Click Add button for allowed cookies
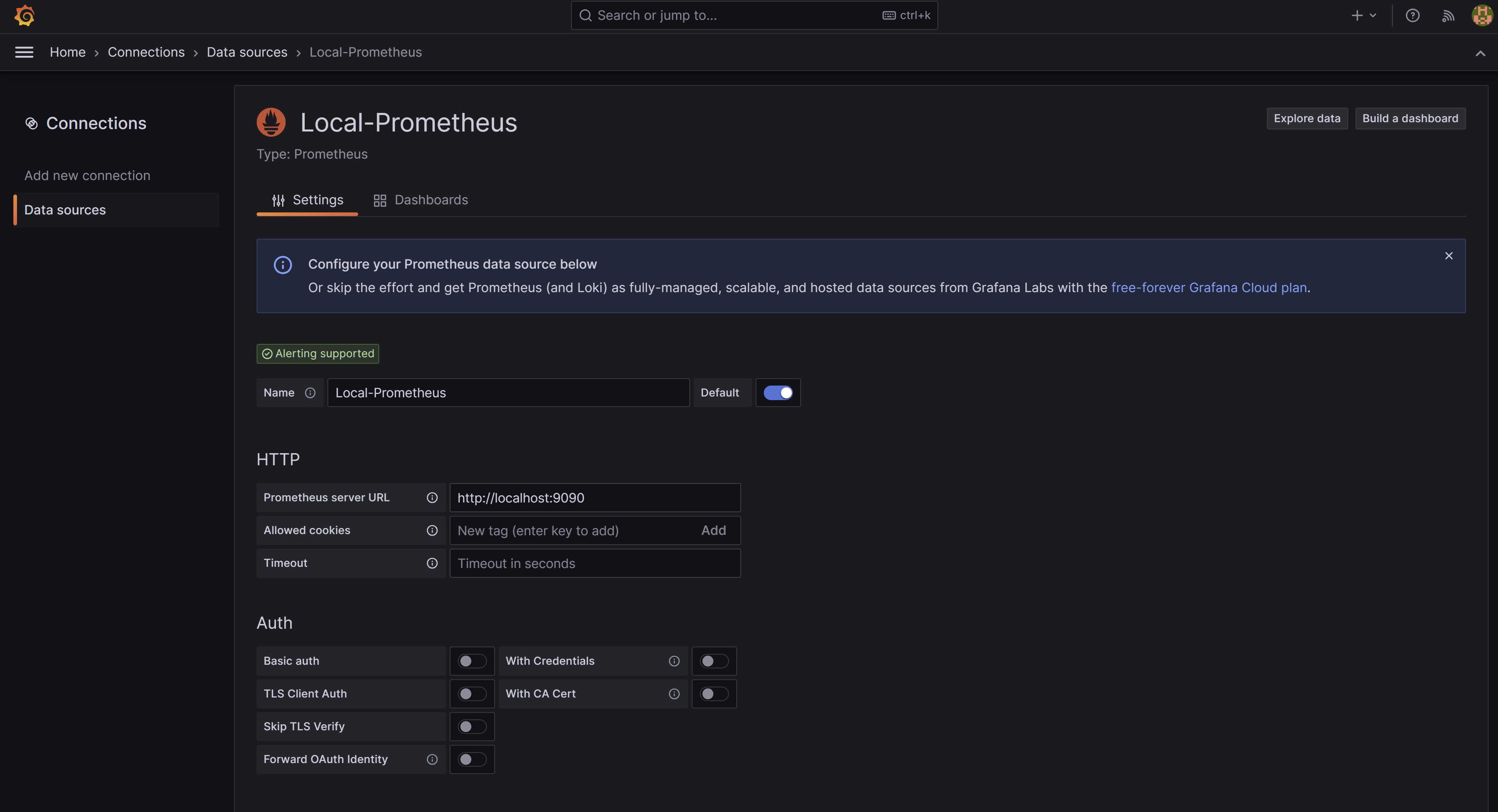 [x=714, y=530]
